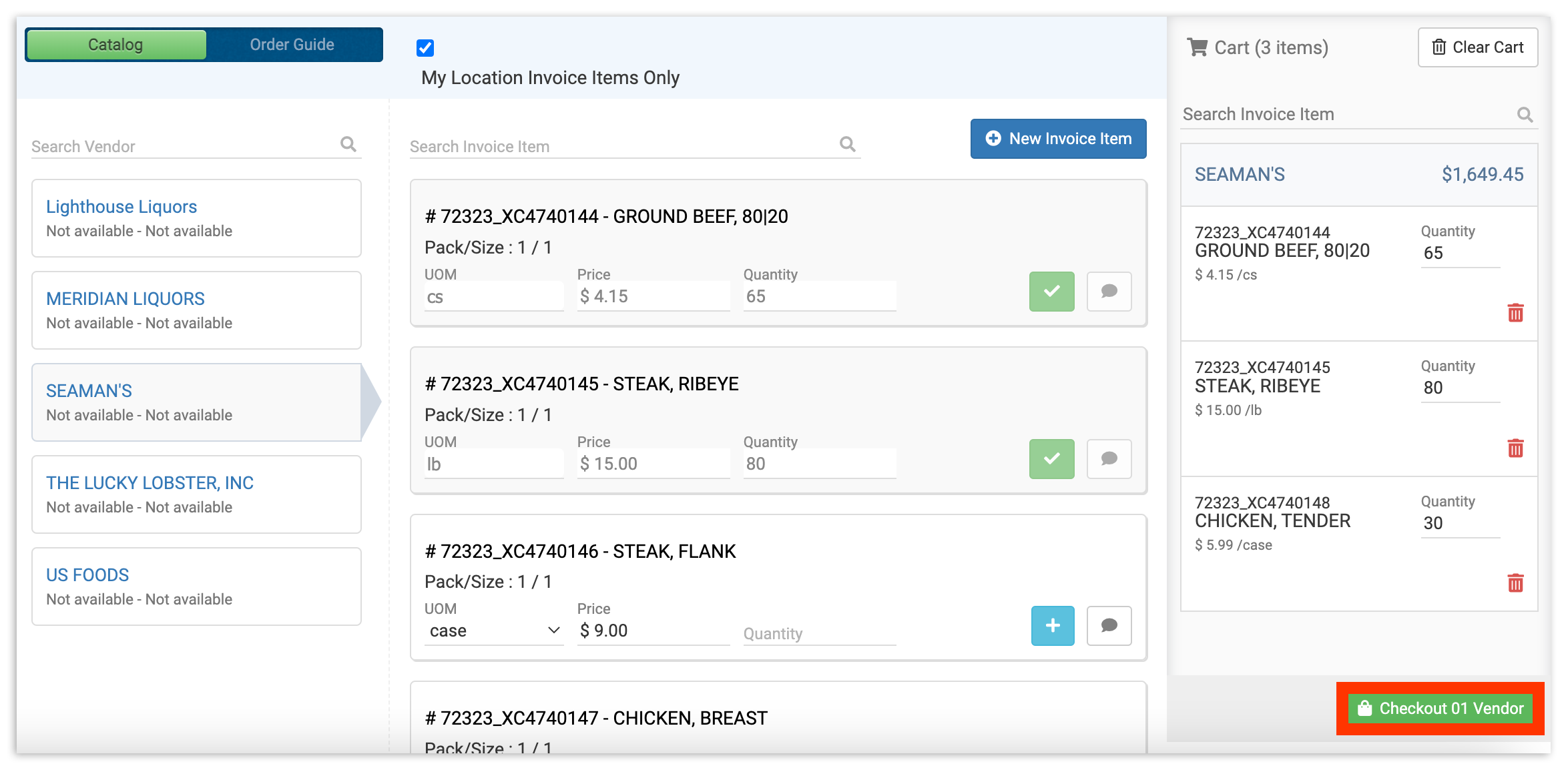Image resolution: width=1568 pixels, height=770 pixels.
Task: Open comment for Ground Beef item
Action: (1109, 292)
